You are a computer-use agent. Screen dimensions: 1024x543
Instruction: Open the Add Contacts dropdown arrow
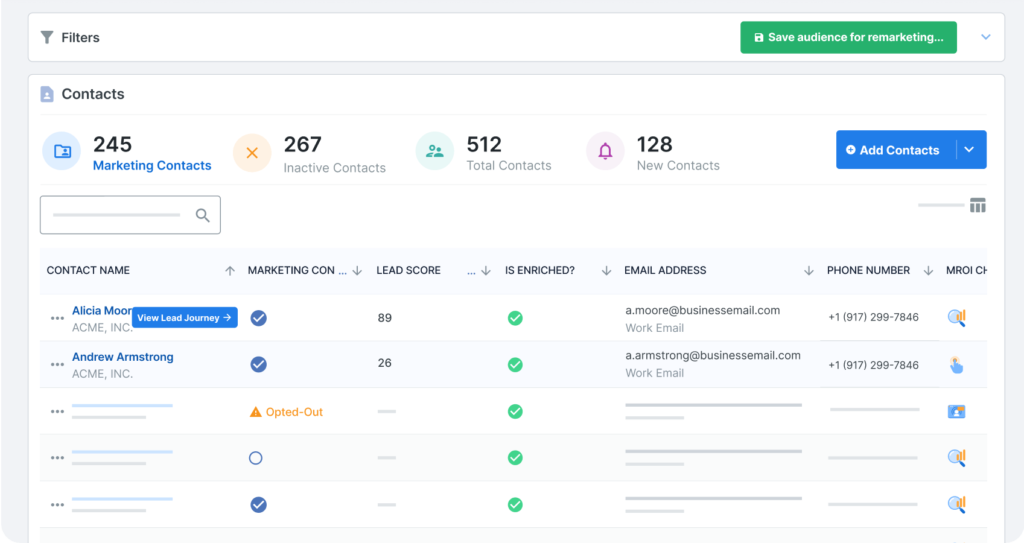[x=970, y=150]
